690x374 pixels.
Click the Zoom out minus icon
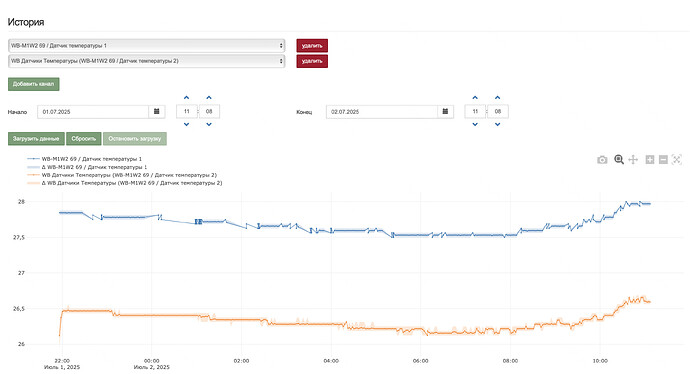coord(663,159)
